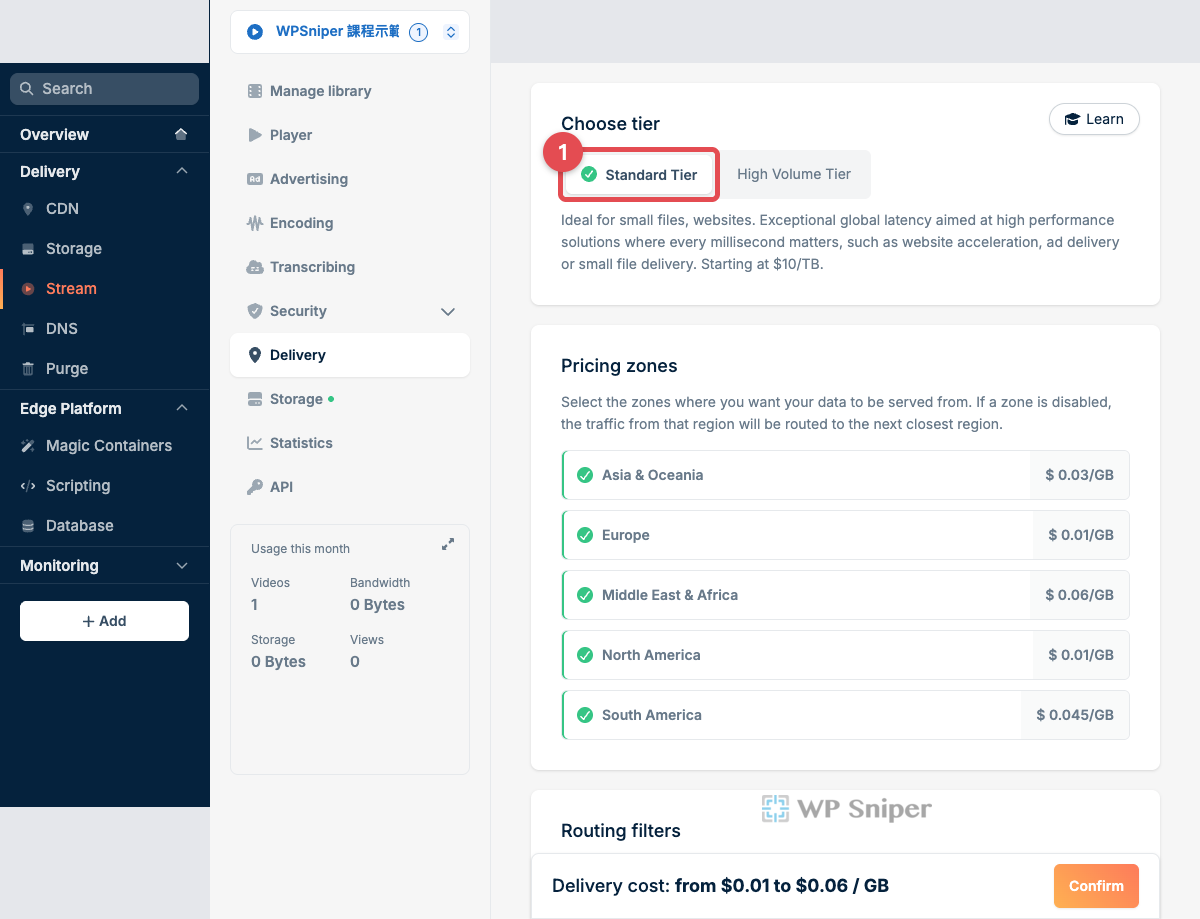1200x919 pixels.
Task: Click the Bandwidth 0 Bytes value
Action: pyautogui.click(x=377, y=605)
